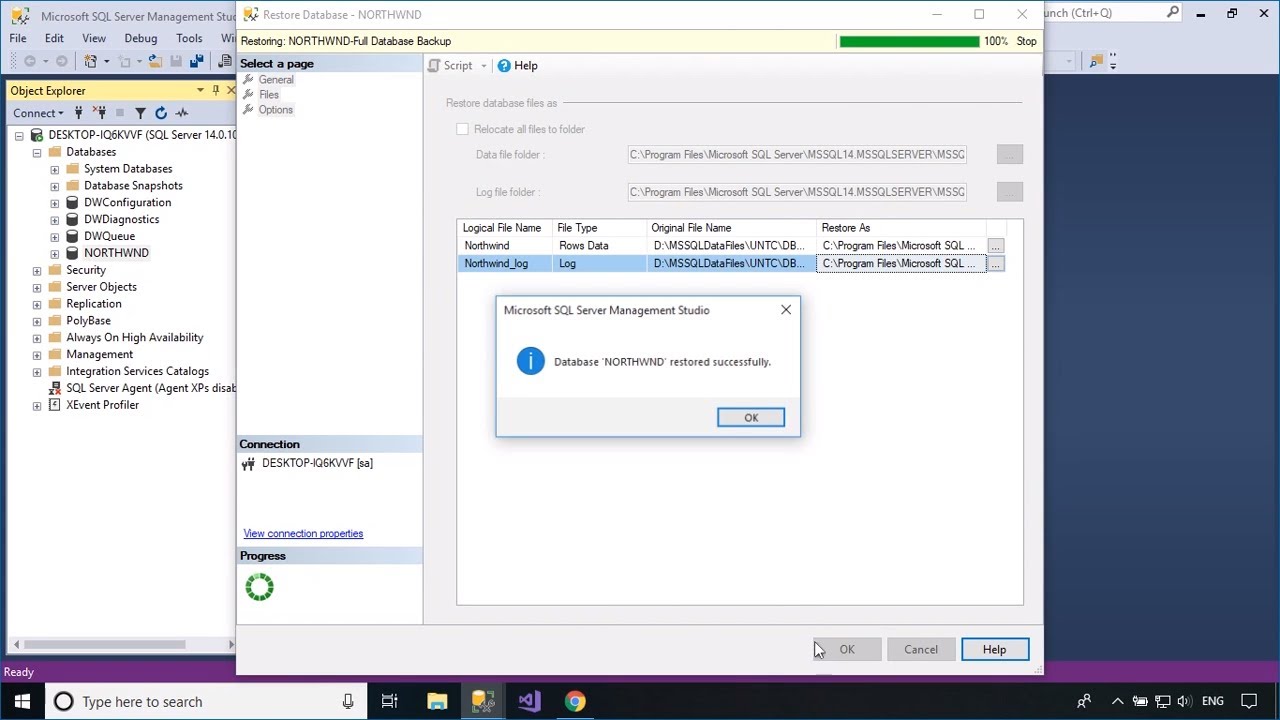Screen dimensions: 1280x720
Task: Click the Activity Monitor icon in Object Explorer
Action: point(182,113)
